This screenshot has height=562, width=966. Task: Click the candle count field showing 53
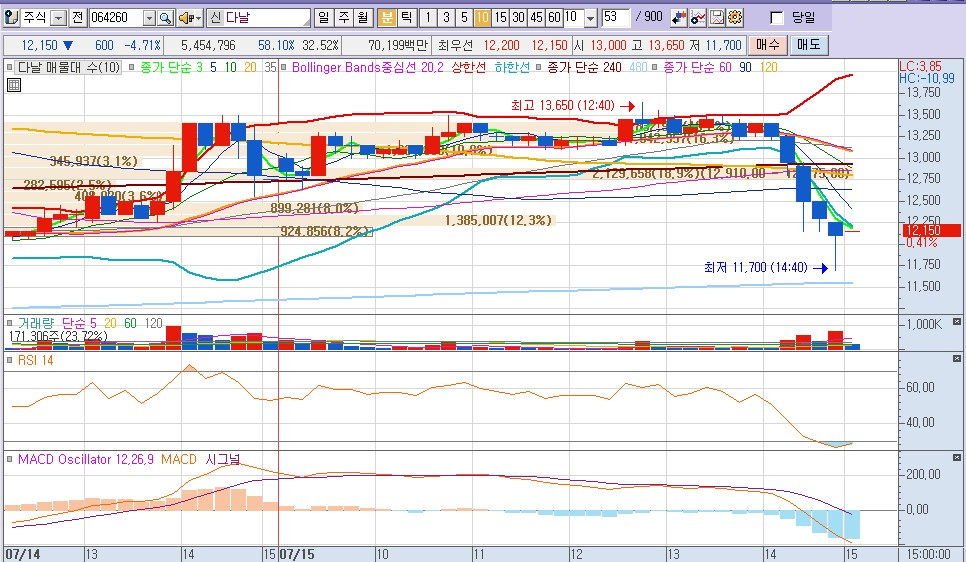(x=616, y=18)
